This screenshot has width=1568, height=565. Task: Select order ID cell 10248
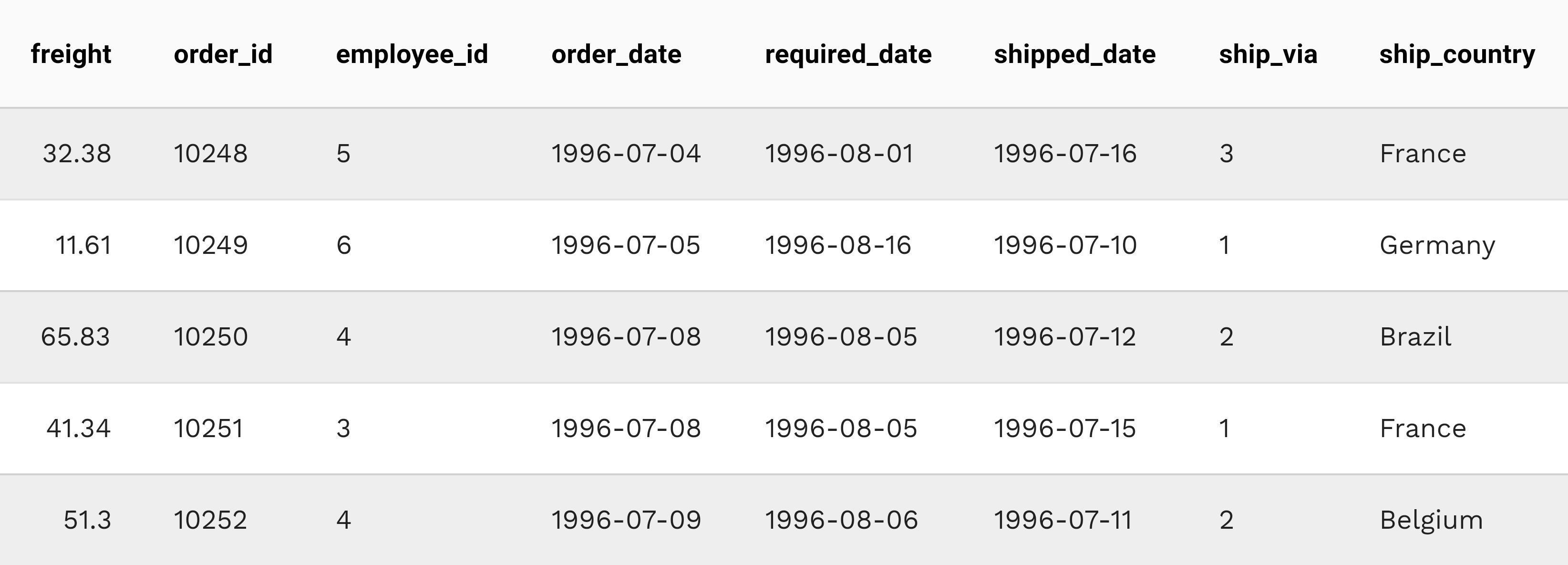click(x=211, y=154)
